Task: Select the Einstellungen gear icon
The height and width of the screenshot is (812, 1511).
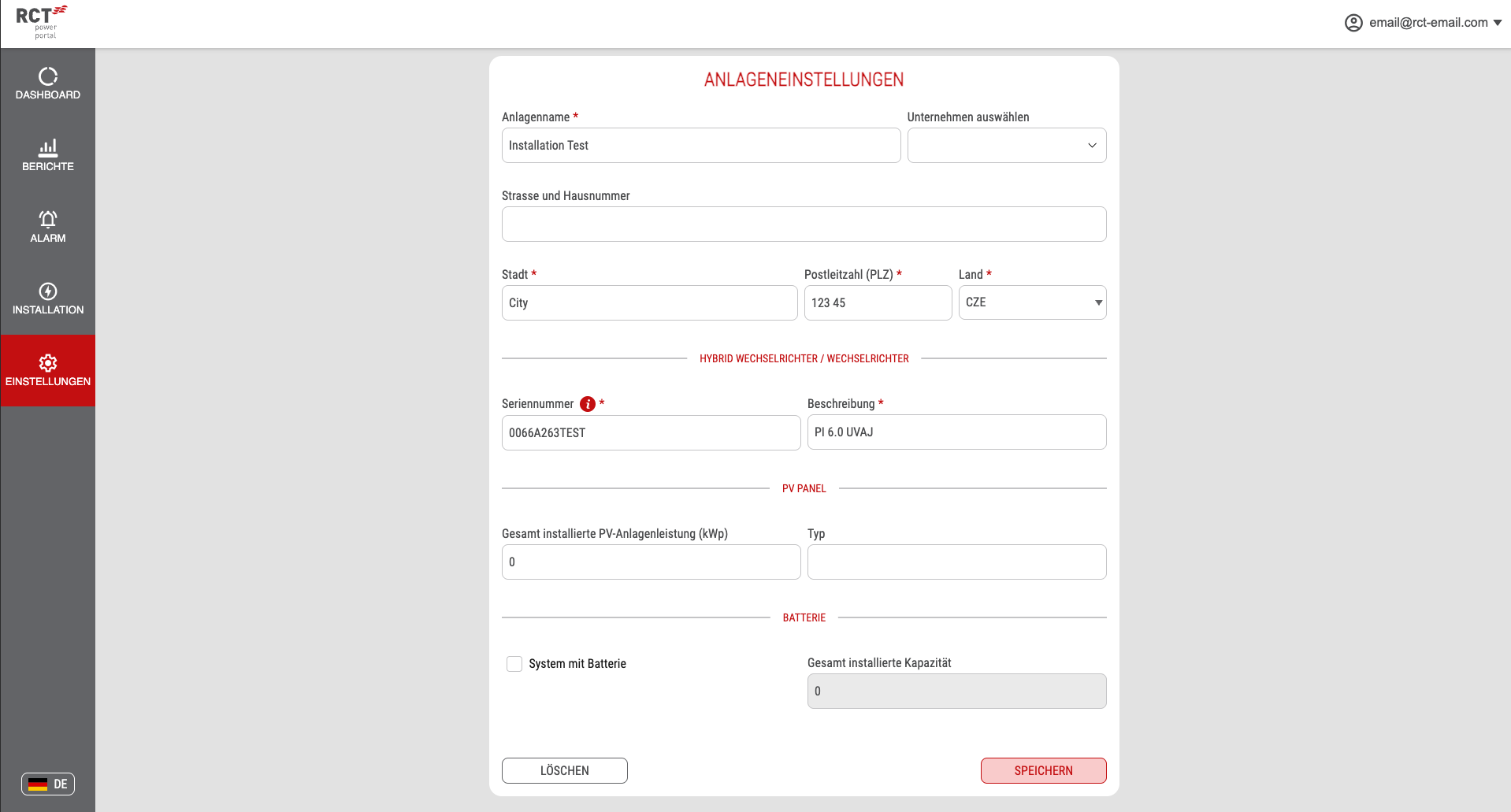Action: [x=48, y=363]
